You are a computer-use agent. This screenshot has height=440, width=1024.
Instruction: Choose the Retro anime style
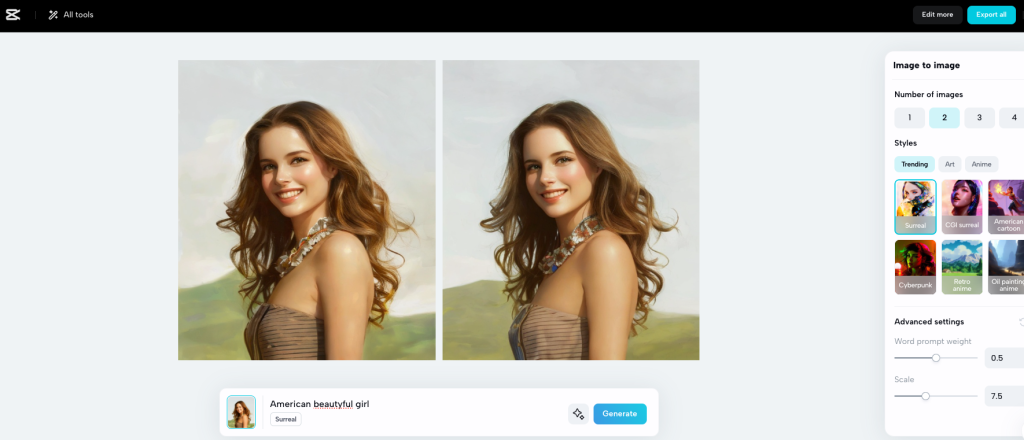tap(961, 266)
